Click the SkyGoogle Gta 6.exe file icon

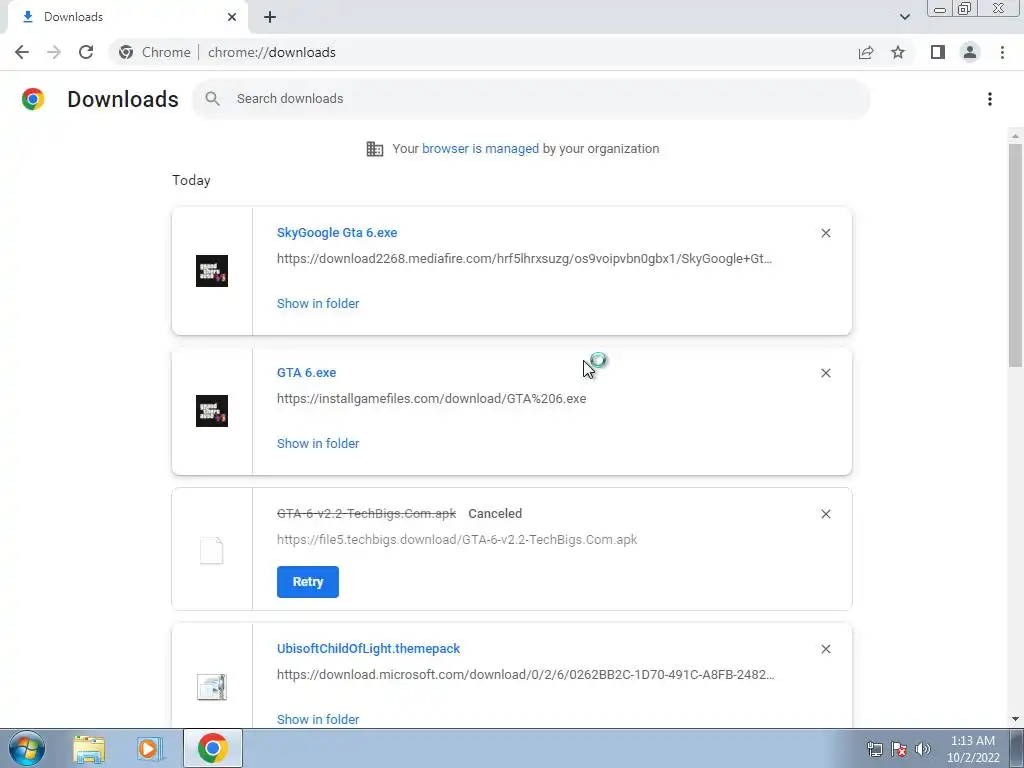click(x=212, y=271)
